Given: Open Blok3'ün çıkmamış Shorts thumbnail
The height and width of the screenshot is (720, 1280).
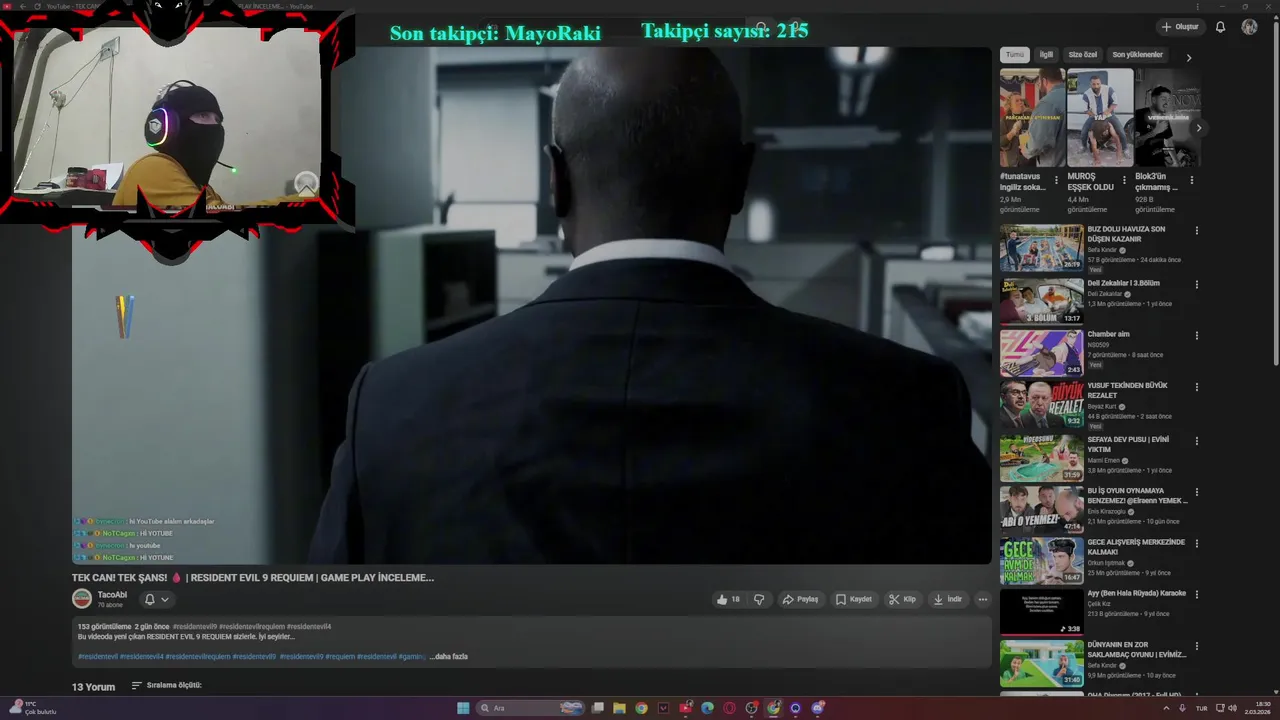Looking at the screenshot, I should click(x=1167, y=117).
